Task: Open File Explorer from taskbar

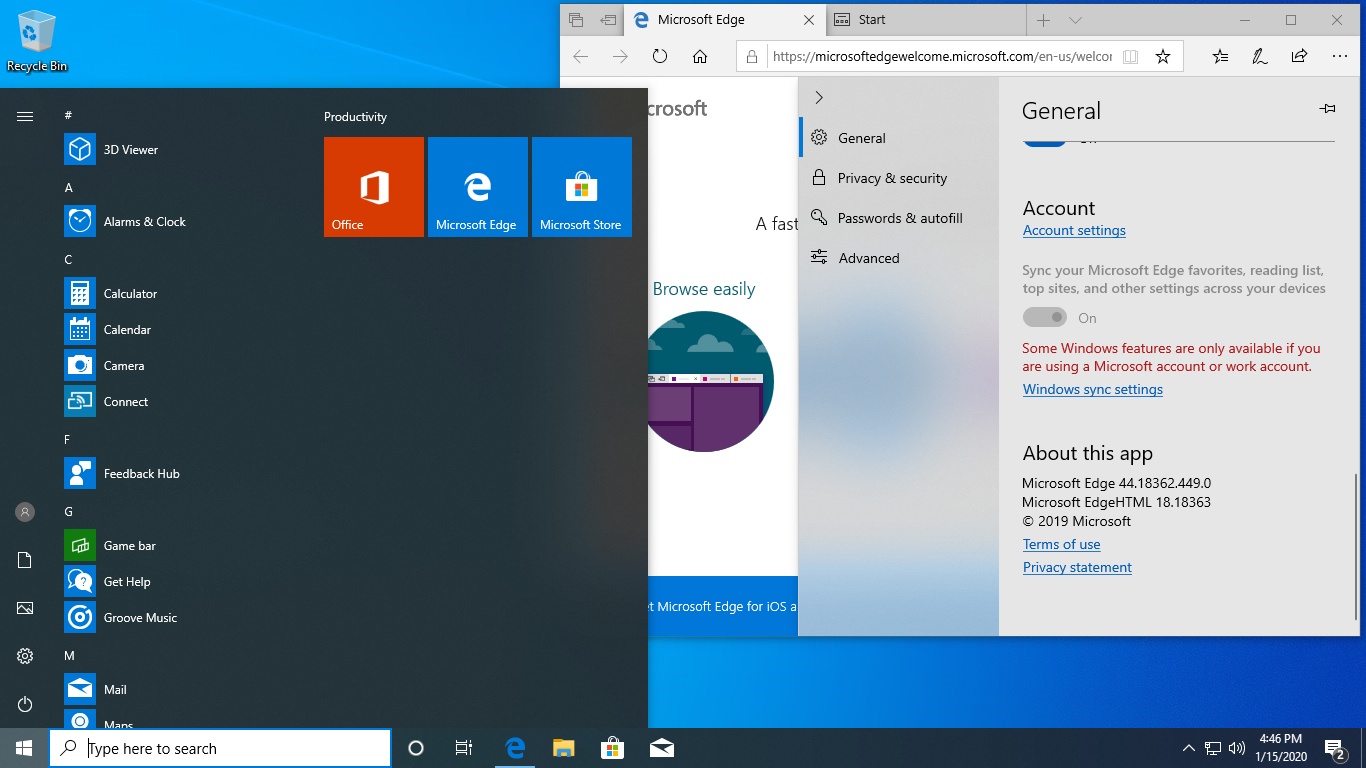Action: coord(564,748)
